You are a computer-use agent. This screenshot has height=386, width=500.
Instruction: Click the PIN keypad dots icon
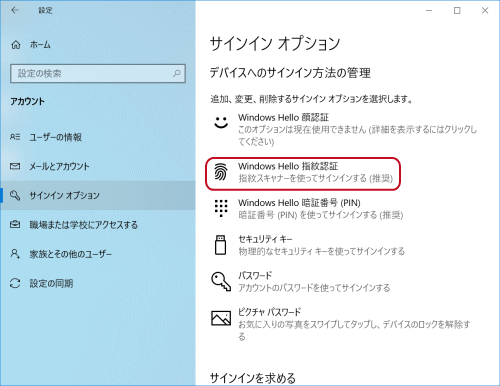click(x=221, y=208)
